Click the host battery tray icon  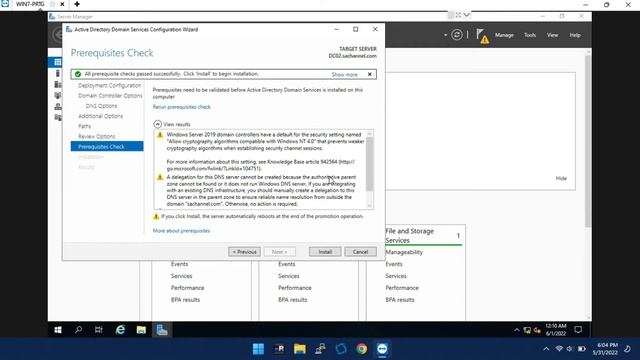point(582,349)
